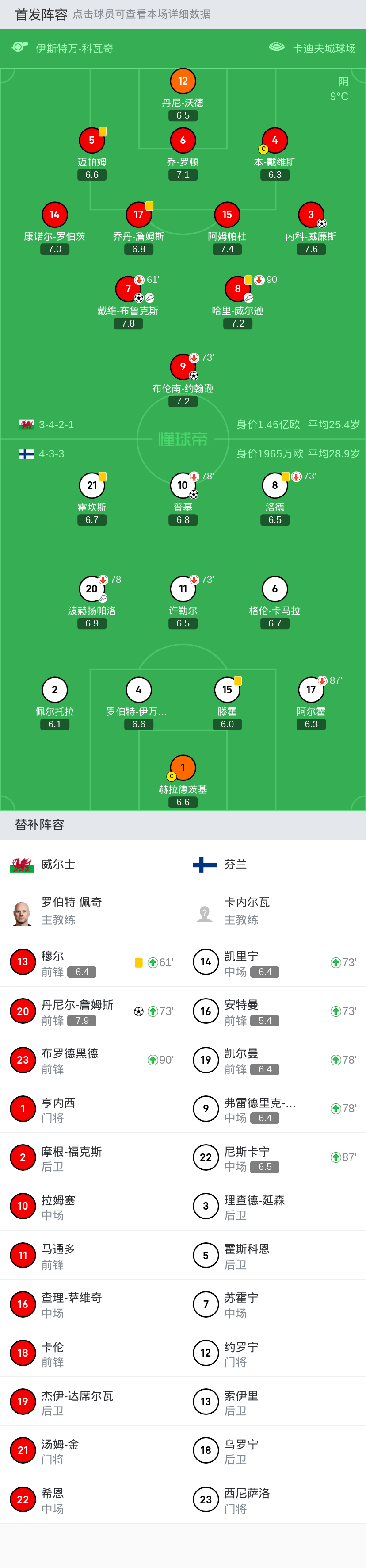Click coach 罗伯特-佩奇 avatar photo
This screenshot has width=366, height=1568.
coord(23,913)
